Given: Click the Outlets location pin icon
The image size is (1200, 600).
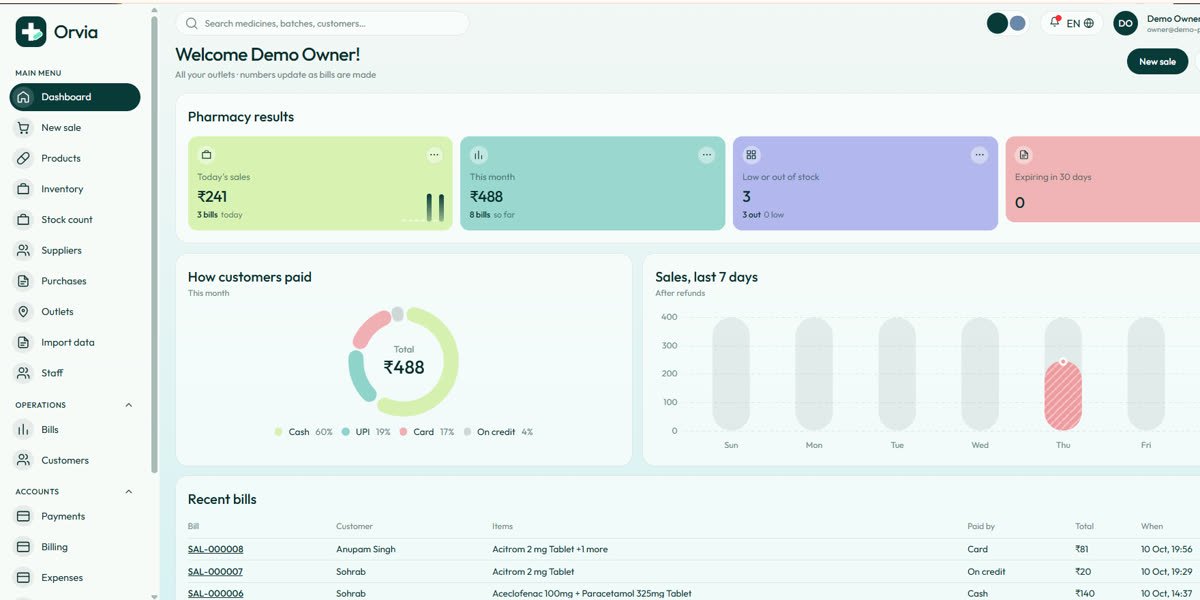Looking at the screenshot, I should (23, 312).
